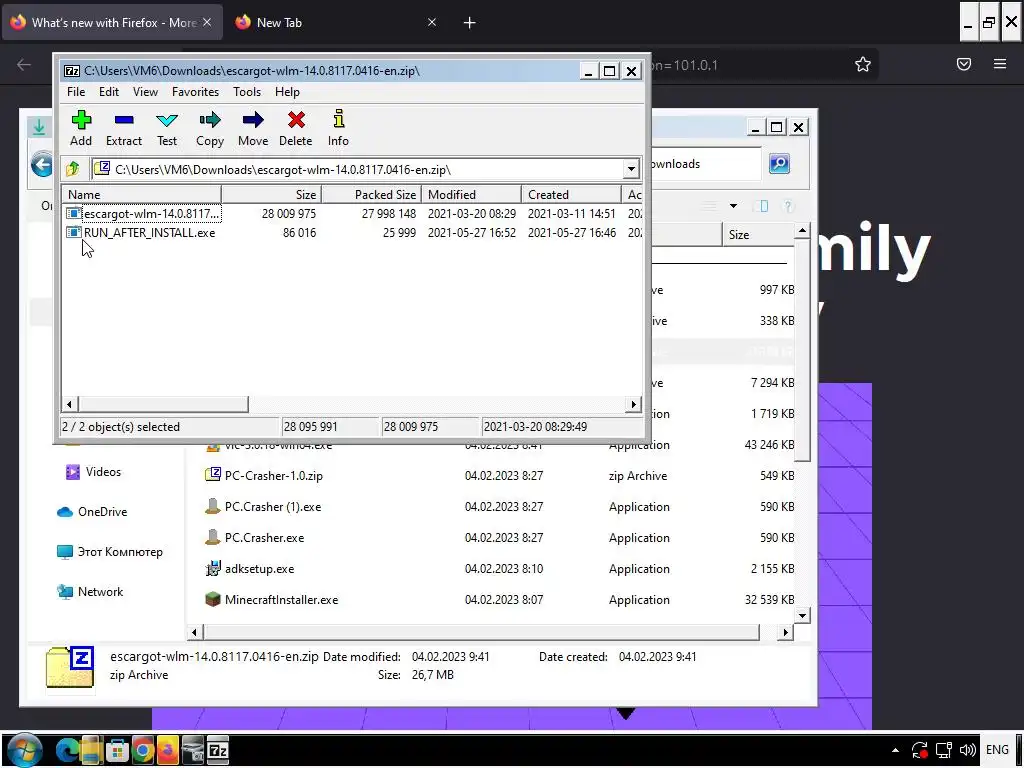Screen dimensions: 1024x768
Task: Show hidden system tray icons
Action: coord(895,750)
